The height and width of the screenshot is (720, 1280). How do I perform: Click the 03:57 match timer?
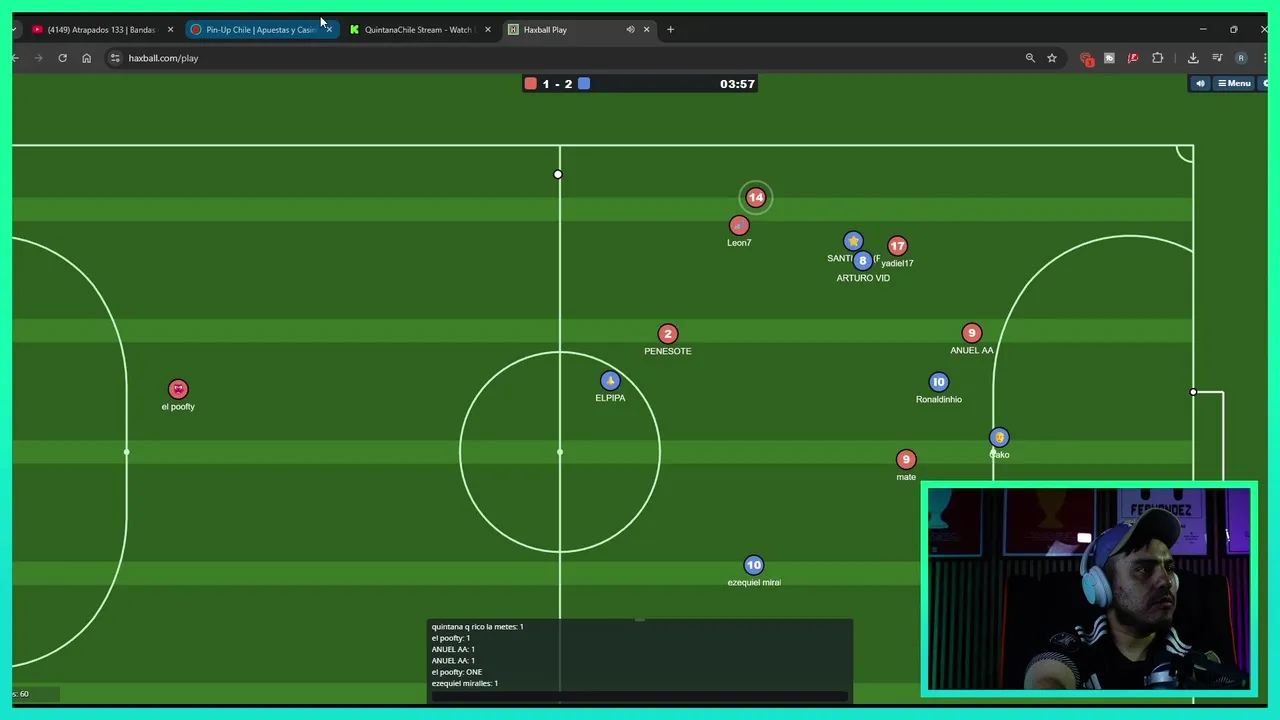coord(737,84)
